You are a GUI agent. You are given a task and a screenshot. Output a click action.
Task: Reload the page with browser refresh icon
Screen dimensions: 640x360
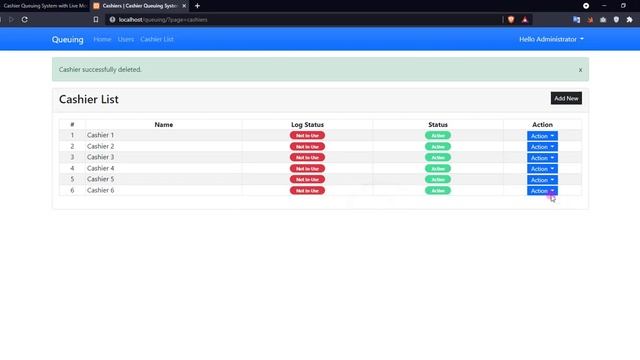click(x=24, y=19)
